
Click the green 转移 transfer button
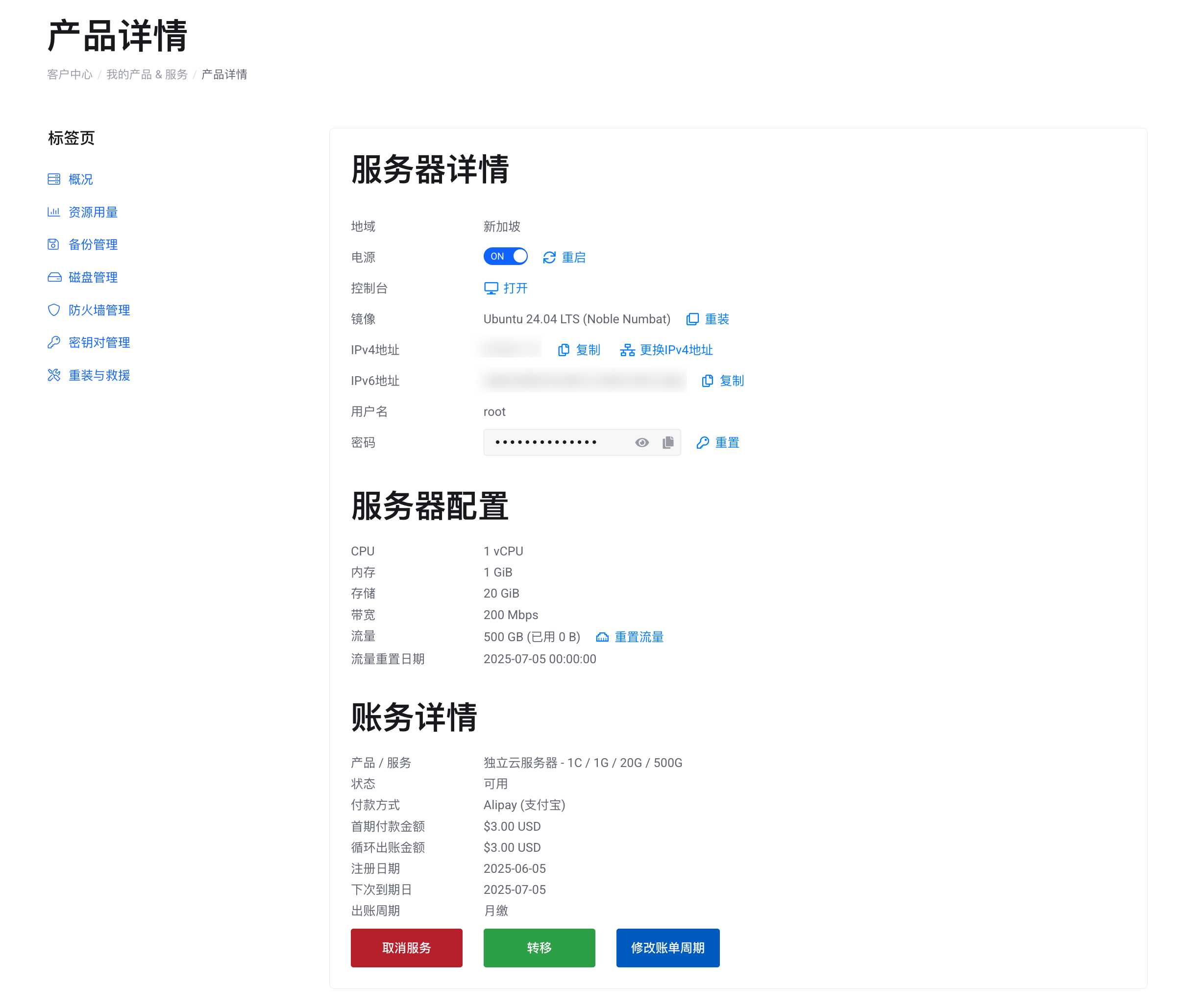click(x=539, y=948)
